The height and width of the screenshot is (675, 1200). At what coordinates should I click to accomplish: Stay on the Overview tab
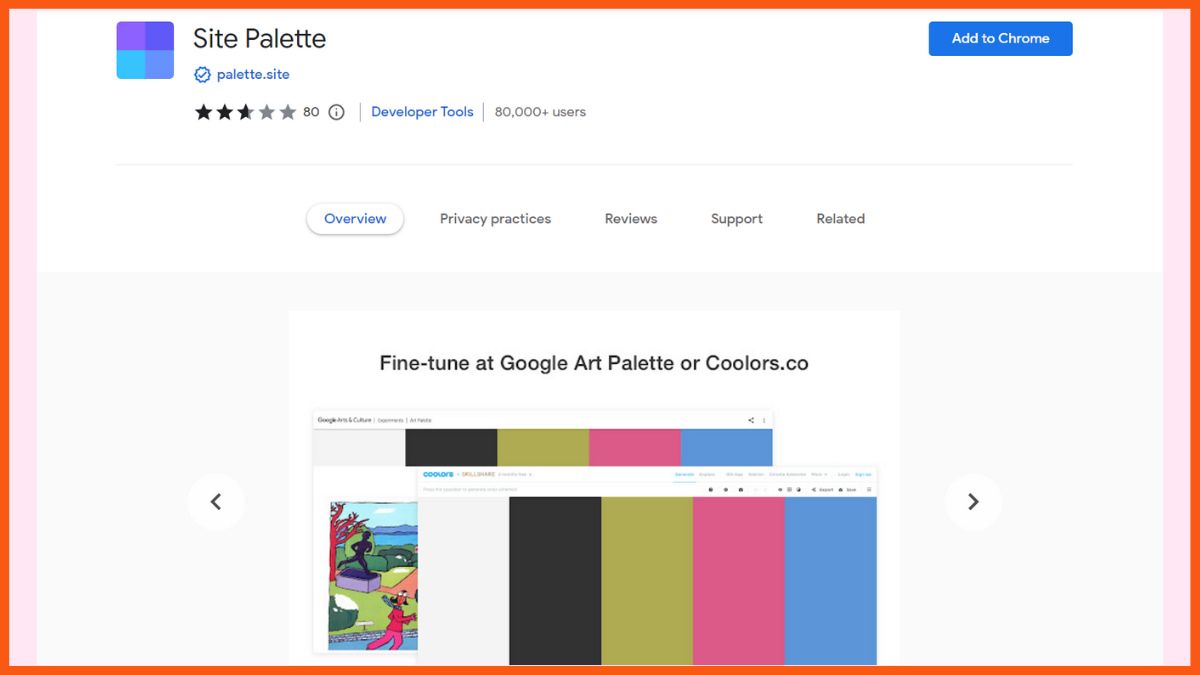click(355, 218)
